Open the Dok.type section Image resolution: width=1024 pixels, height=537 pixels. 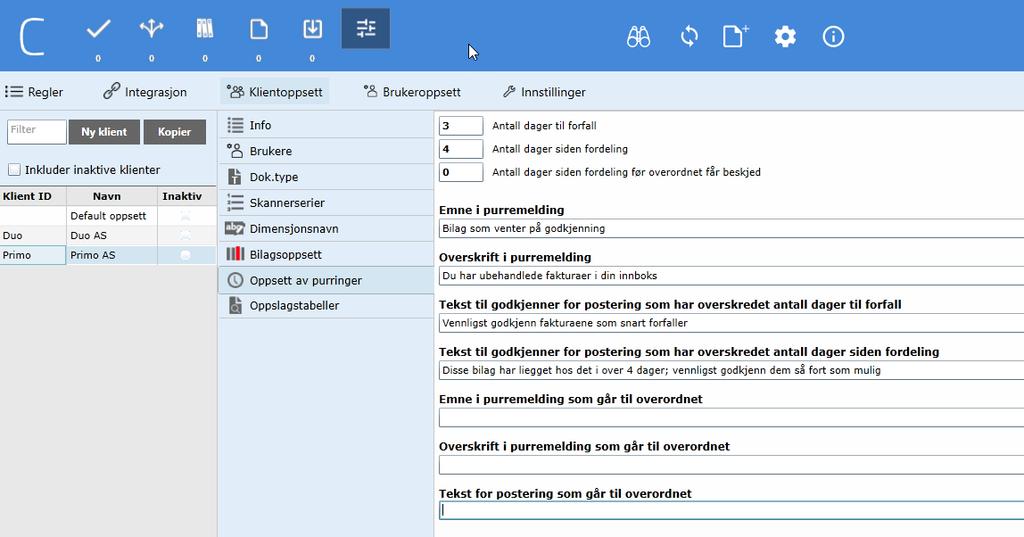pos(327,176)
